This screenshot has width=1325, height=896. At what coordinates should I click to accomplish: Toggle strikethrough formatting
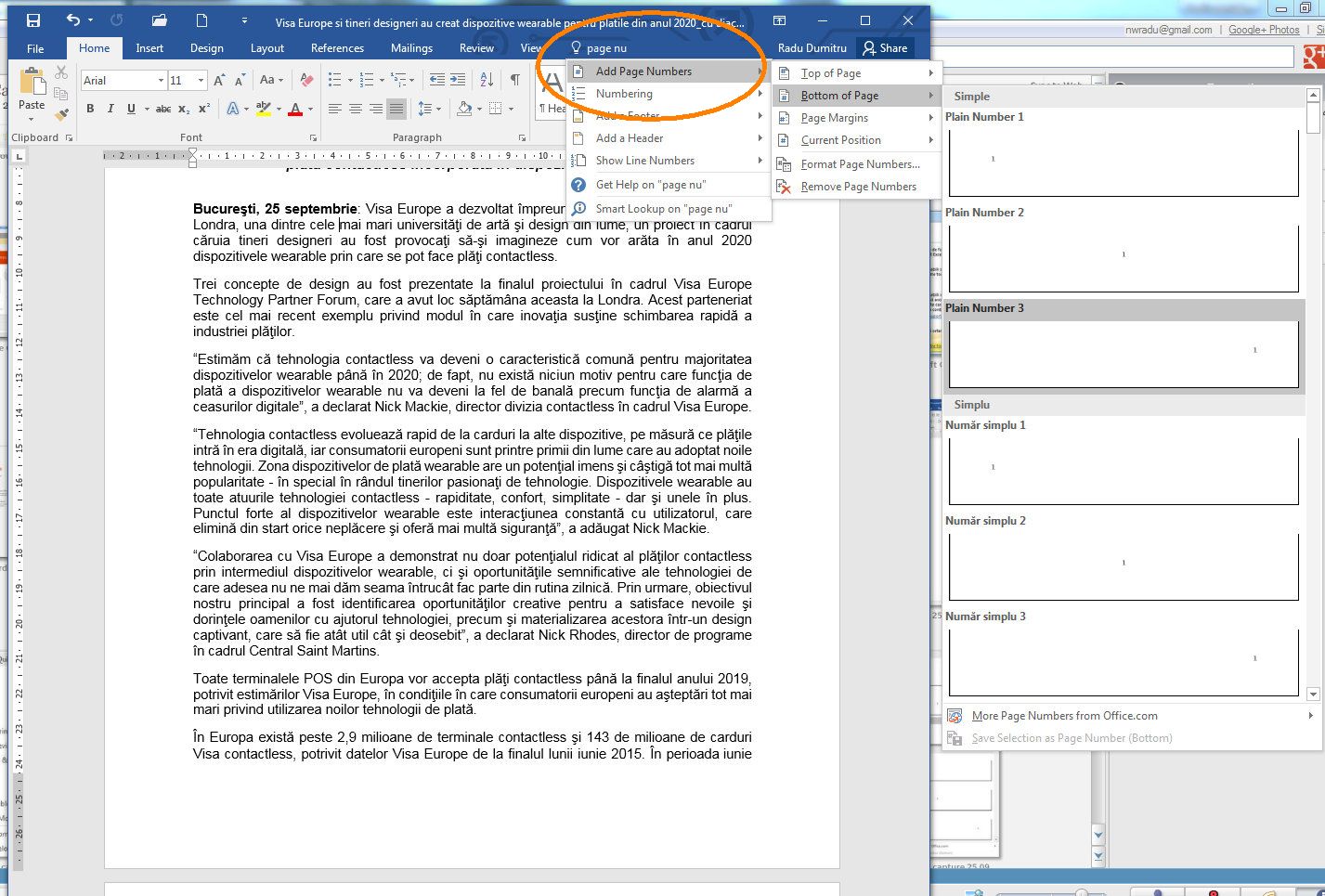[x=163, y=109]
